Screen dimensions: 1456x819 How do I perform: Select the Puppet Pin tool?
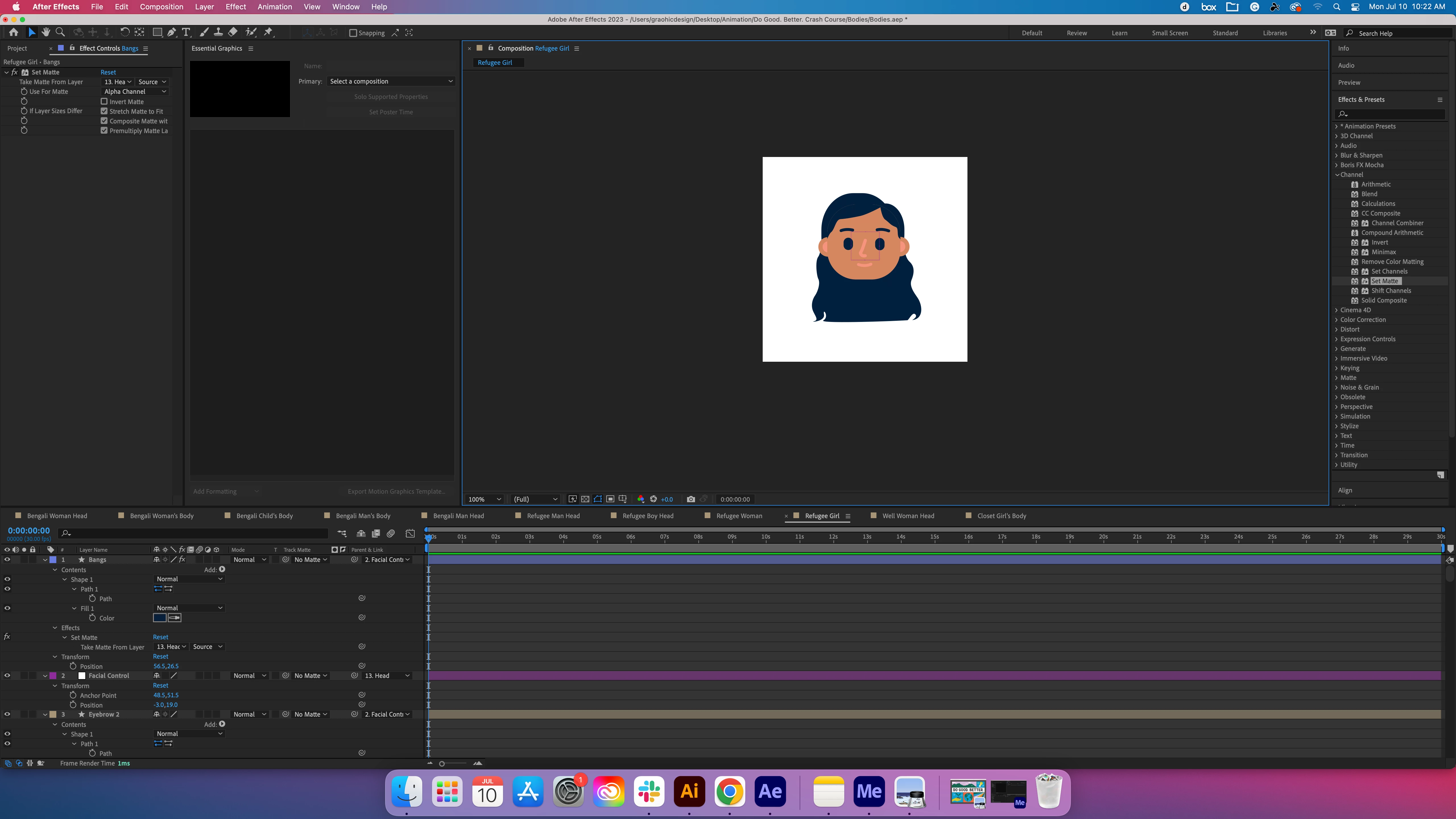click(268, 32)
